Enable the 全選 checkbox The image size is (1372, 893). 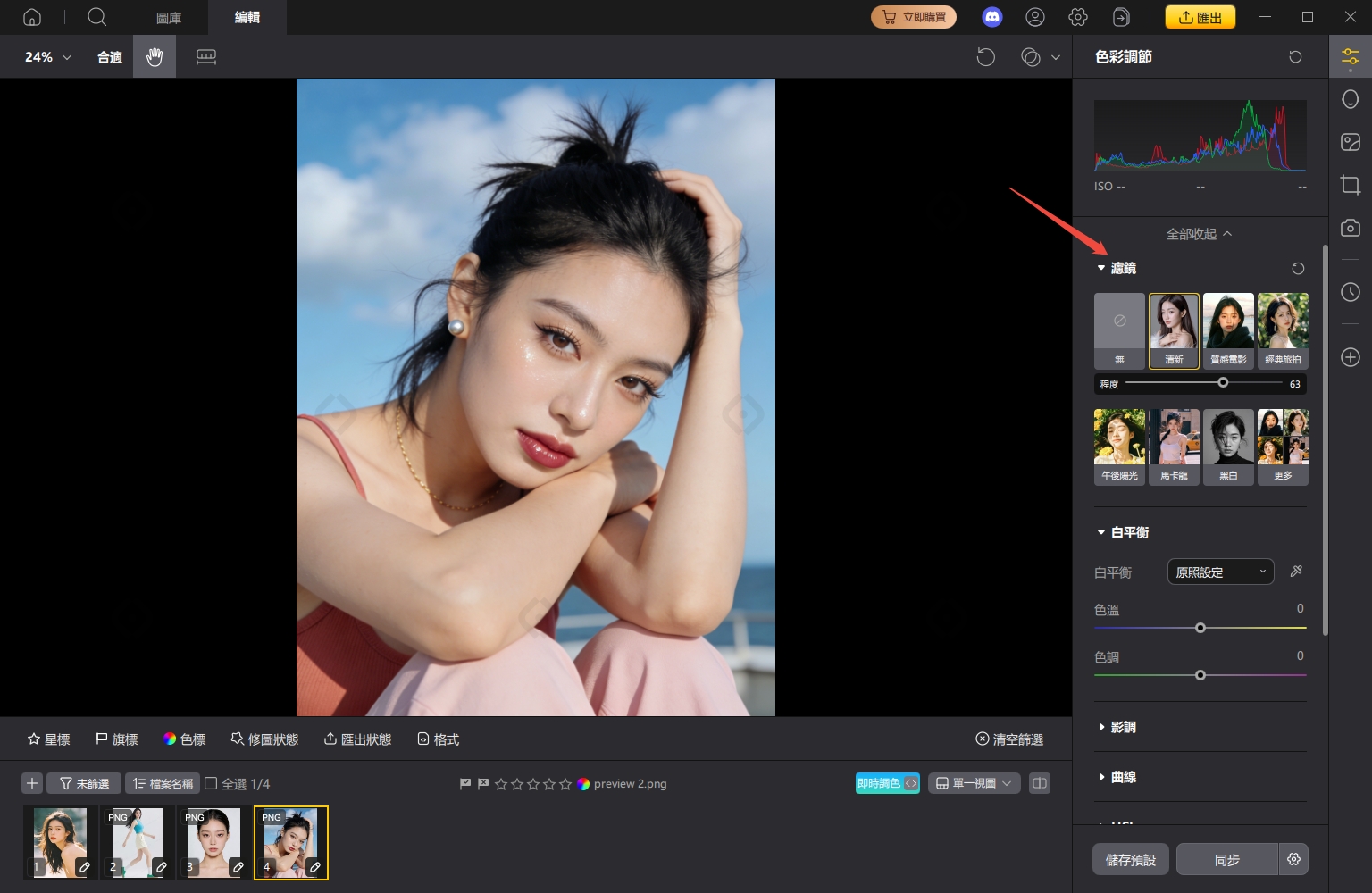[211, 783]
